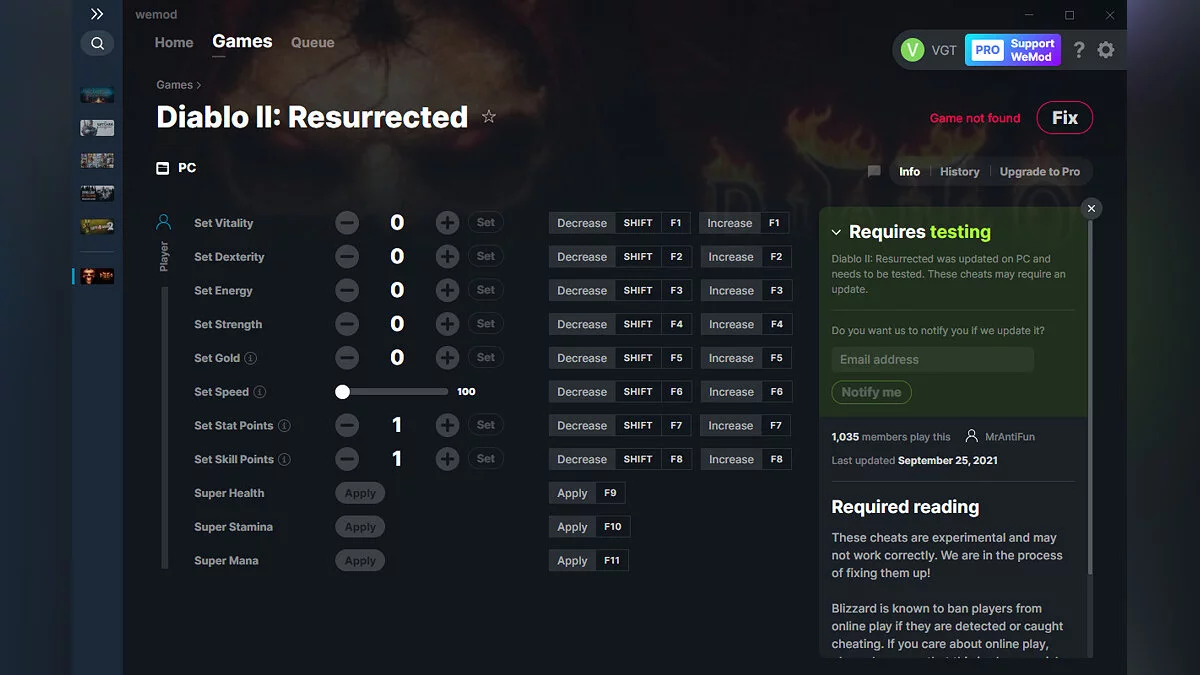Click the Fix button
Screen dimensions: 1200x675
[x=1064, y=117]
